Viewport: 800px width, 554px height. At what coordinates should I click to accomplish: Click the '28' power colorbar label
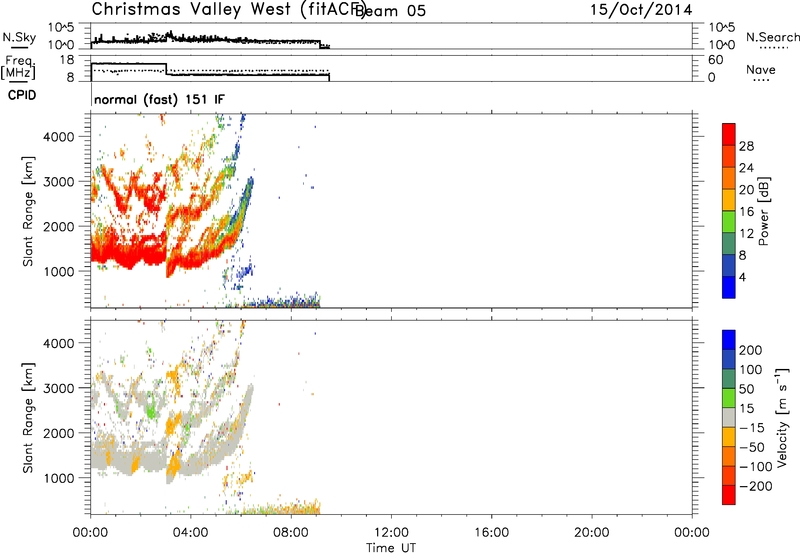coord(746,146)
